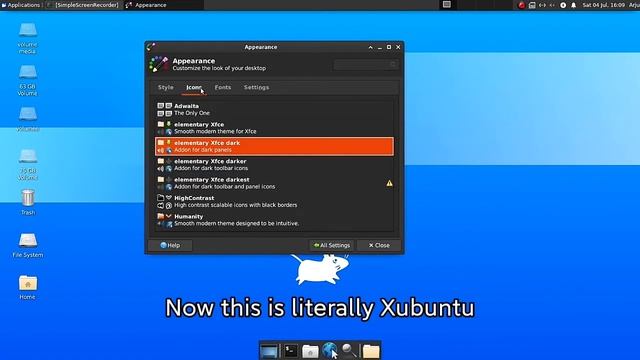Image resolution: width=640 pixels, height=360 pixels.
Task: Click the clock showing Sat 04 Jul
Action: [604, 5]
